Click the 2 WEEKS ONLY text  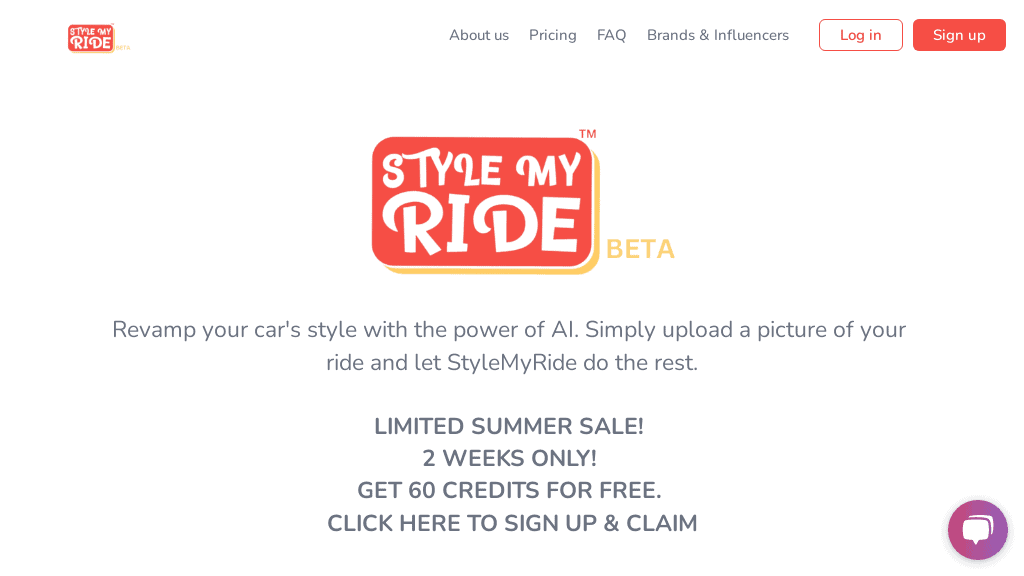pos(509,458)
